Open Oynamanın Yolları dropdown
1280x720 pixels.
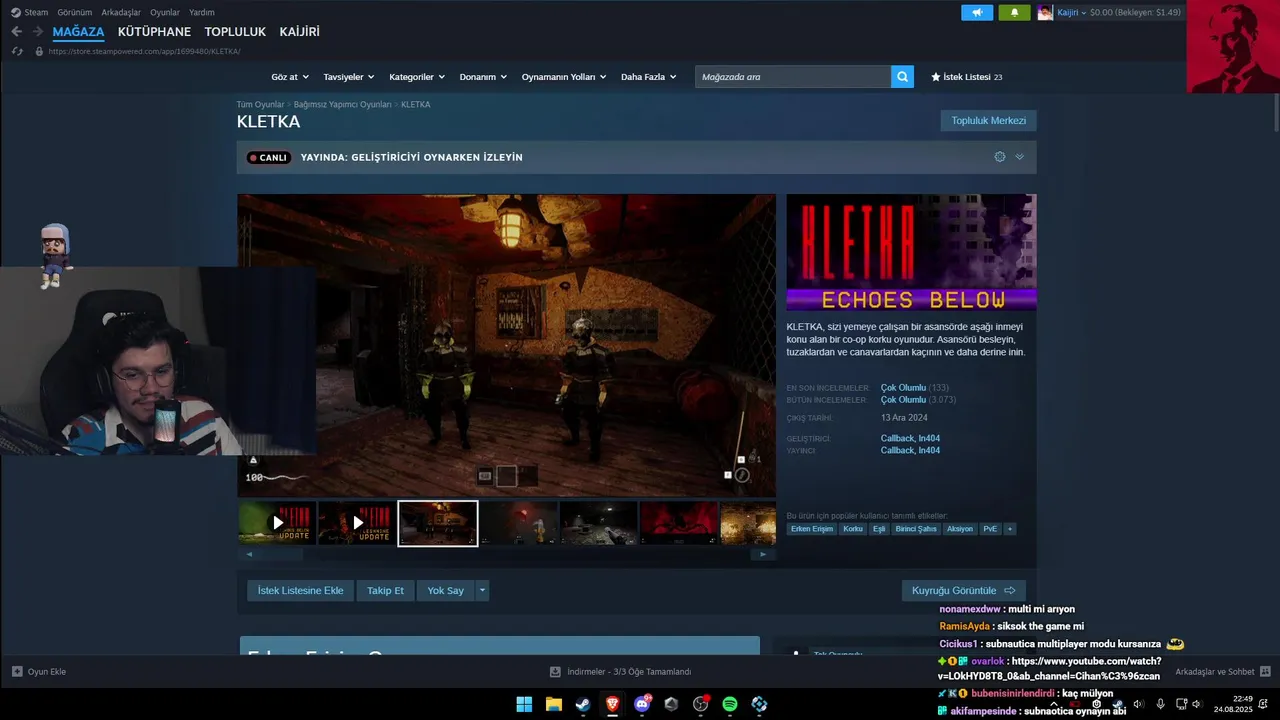[x=564, y=77]
